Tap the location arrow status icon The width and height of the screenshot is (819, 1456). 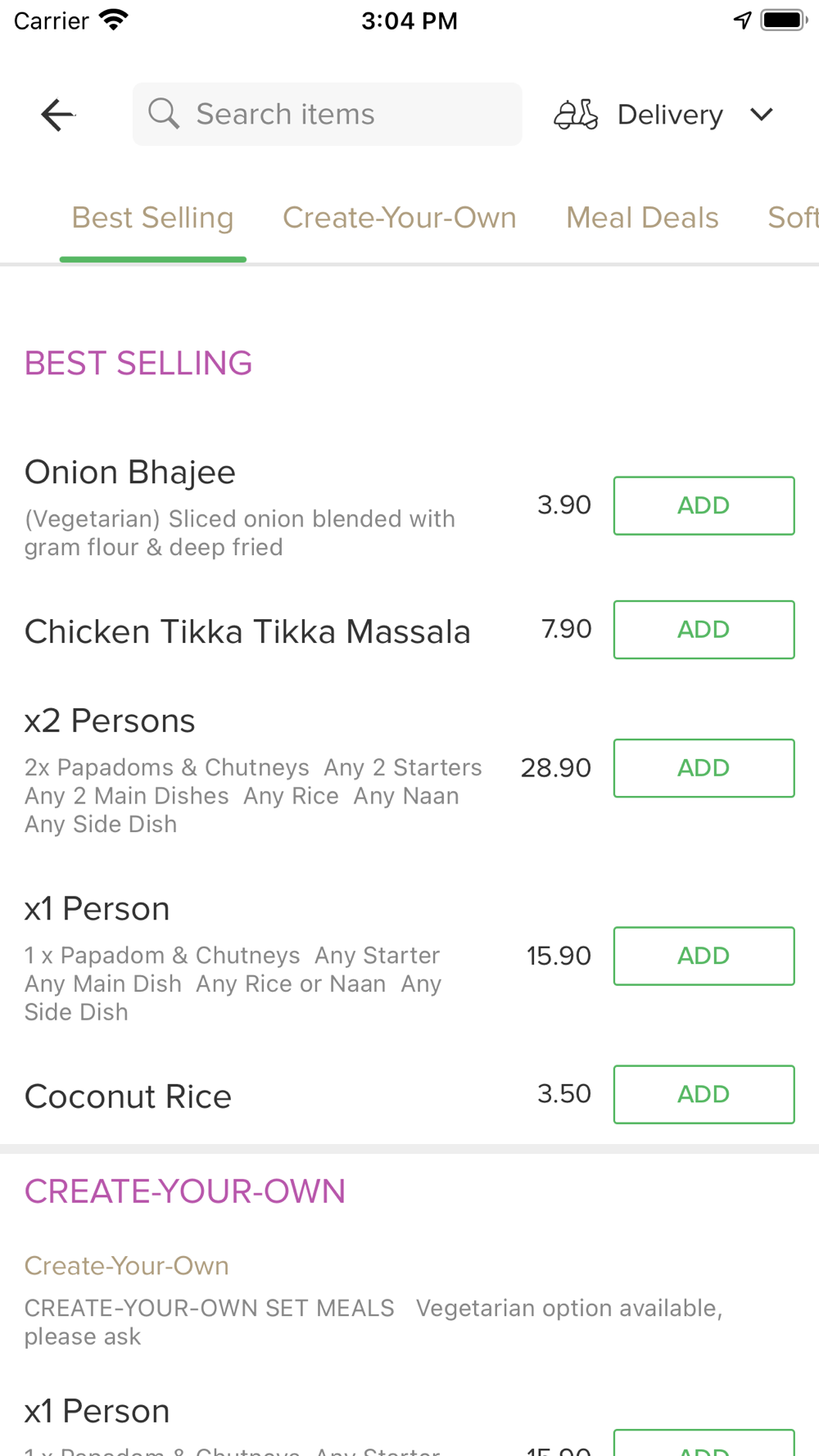[x=742, y=20]
